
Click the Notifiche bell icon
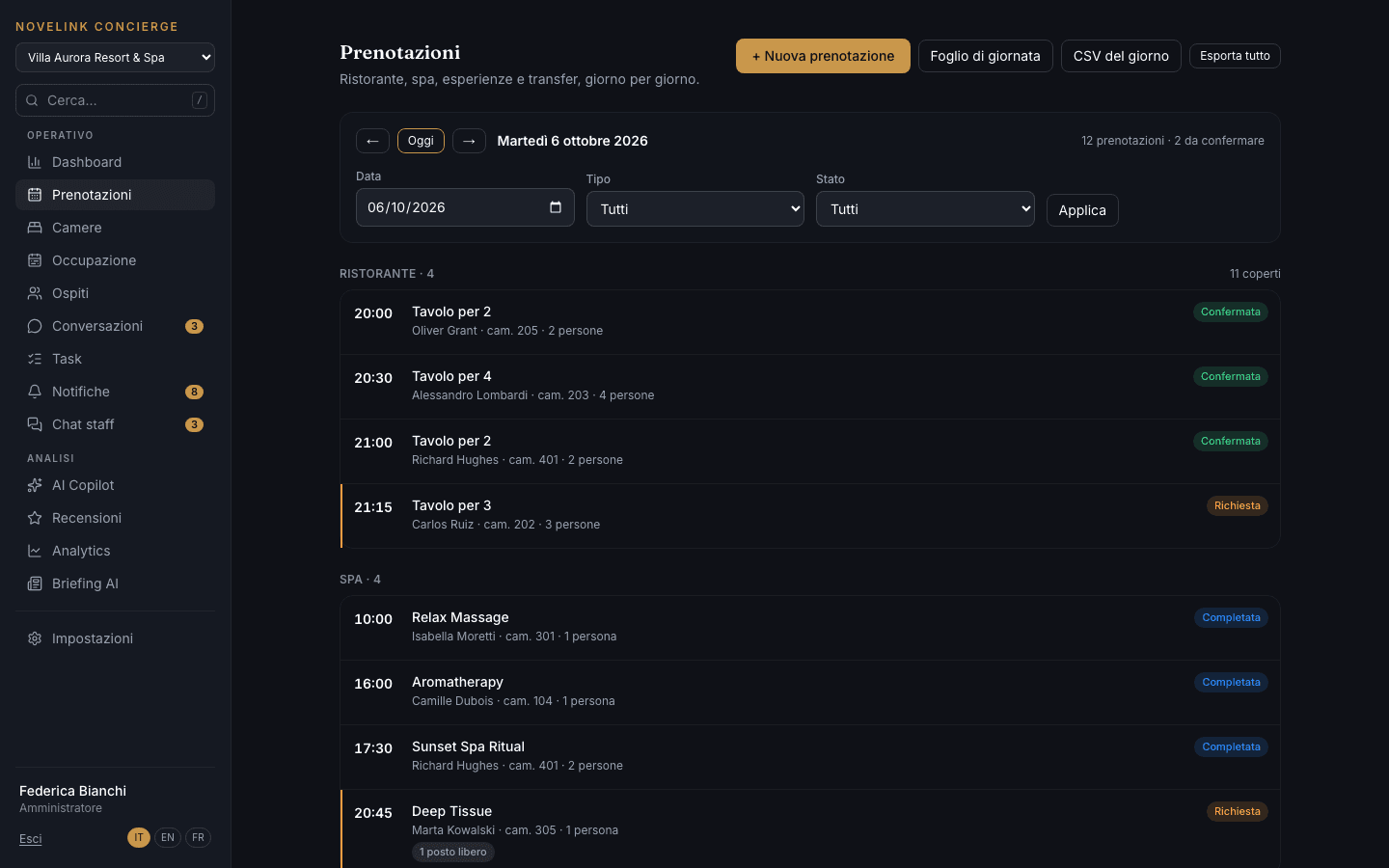tap(35, 392)
